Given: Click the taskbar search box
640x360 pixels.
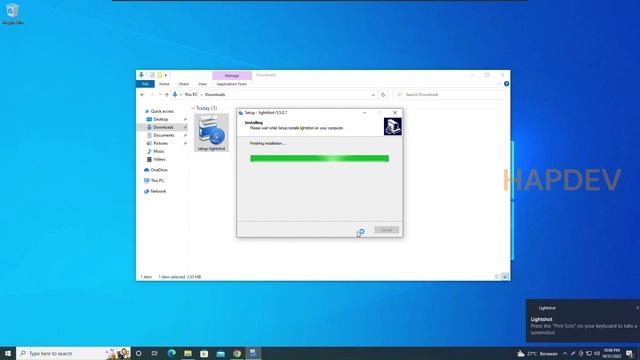Looking at the screenshot, I should tap(73, 353).
